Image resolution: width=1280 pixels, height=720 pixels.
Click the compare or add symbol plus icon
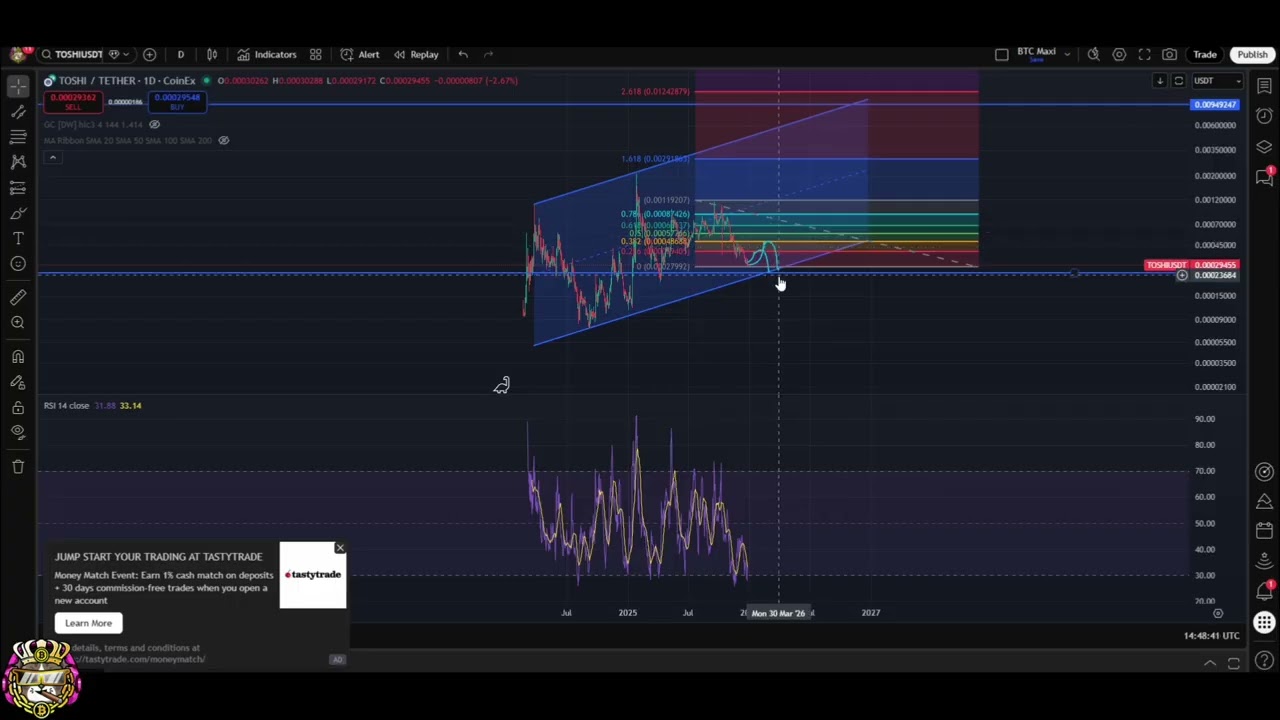149,54
